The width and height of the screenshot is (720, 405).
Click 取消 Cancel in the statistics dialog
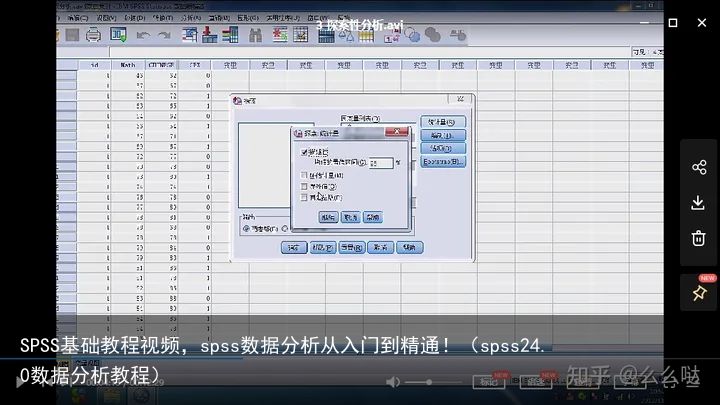coord(350,217)
